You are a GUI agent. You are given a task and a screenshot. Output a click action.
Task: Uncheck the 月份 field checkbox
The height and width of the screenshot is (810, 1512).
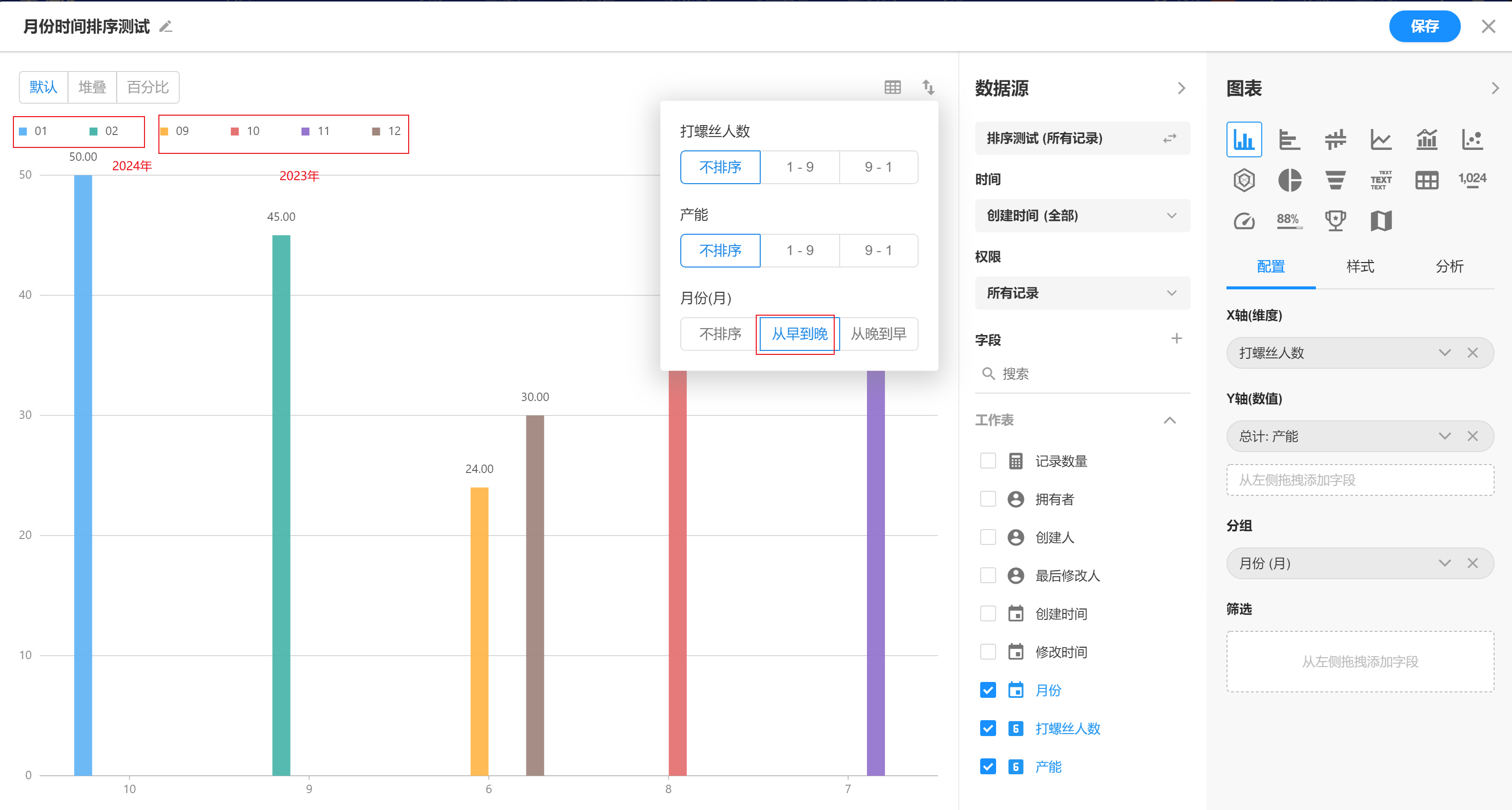click(x=988, y=690)
